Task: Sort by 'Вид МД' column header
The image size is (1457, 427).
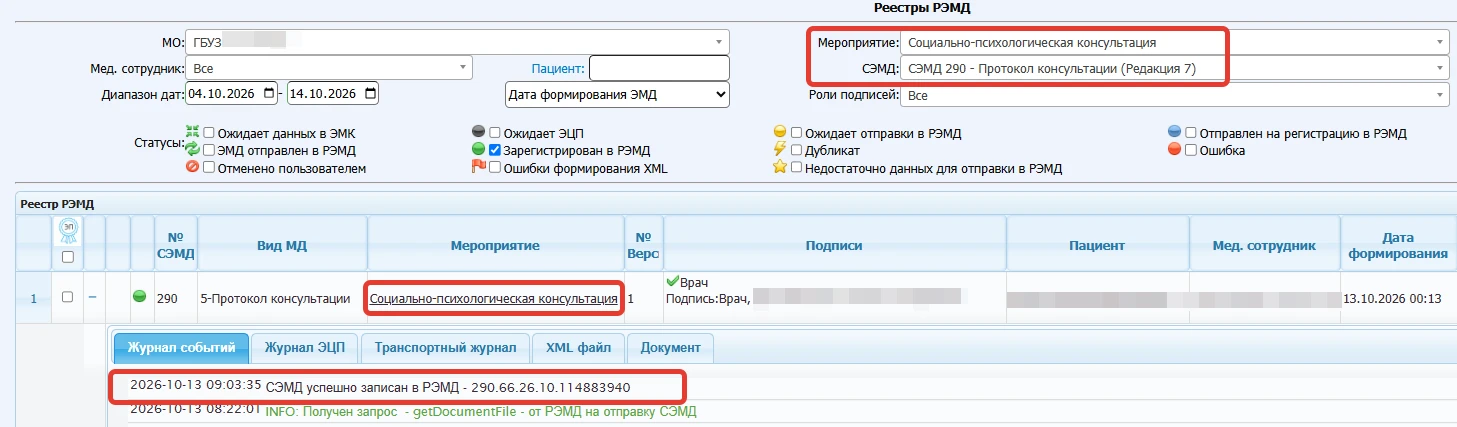Action: 282,245
